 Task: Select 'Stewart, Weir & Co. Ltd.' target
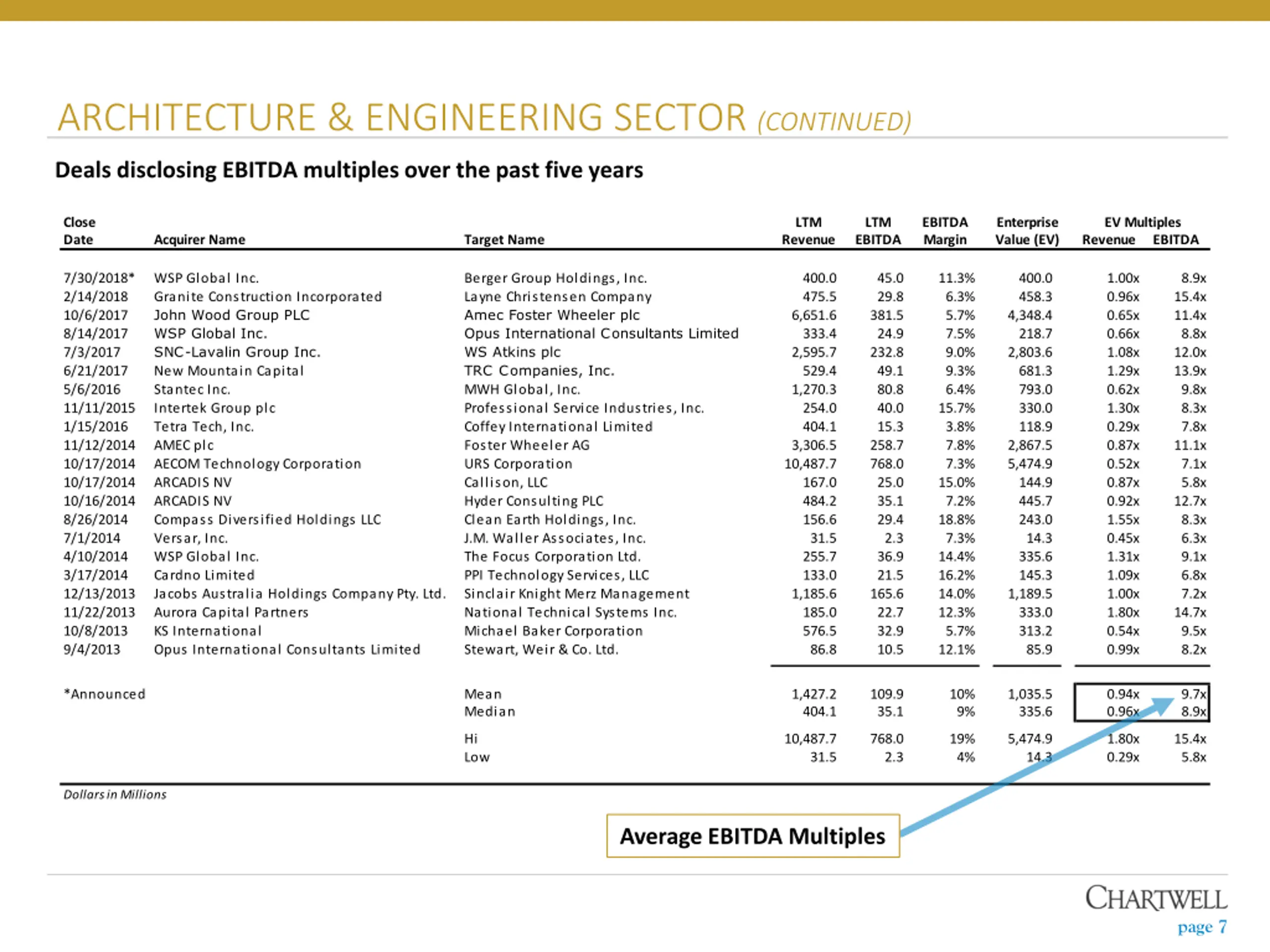click(541, 650)
